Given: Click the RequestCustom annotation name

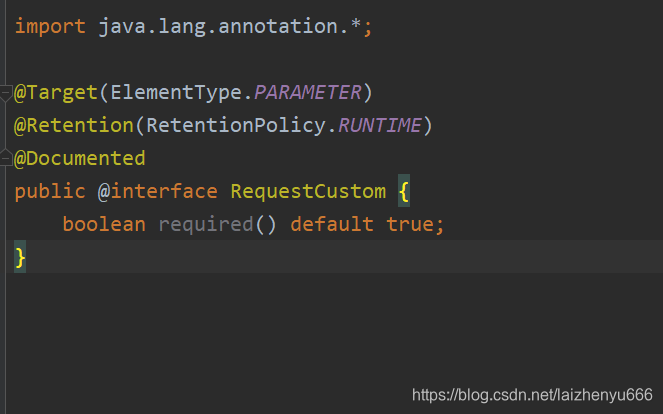Looking at the screenshot, I should click(x=308, y=192).
